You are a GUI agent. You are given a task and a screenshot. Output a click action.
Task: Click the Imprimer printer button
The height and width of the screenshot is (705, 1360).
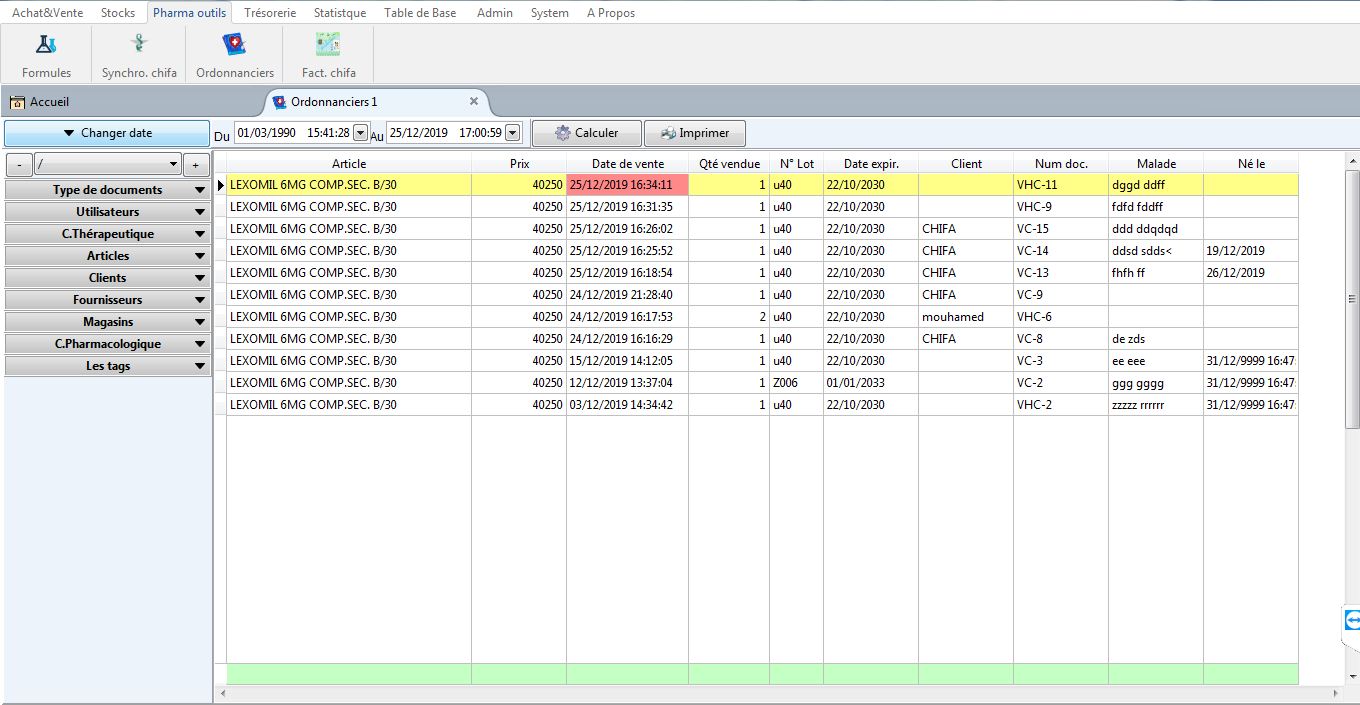(x=695, y=133)
